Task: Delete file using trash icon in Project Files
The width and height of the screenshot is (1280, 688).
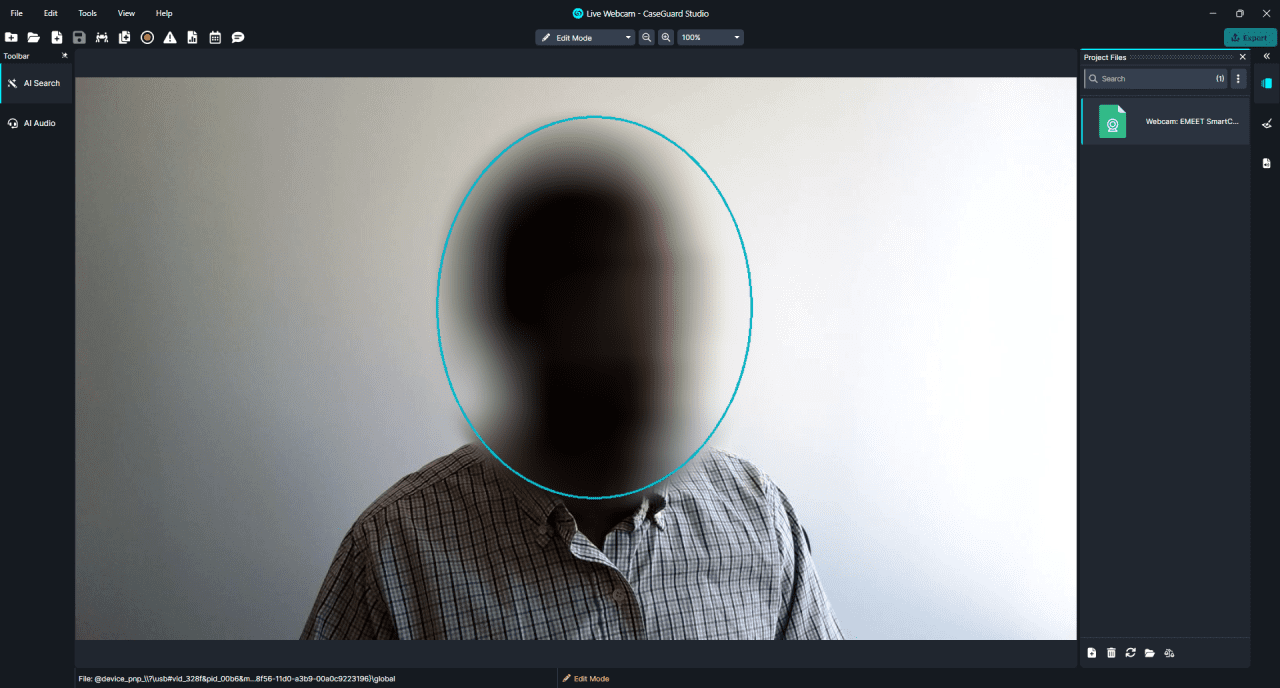Action: tap(1111, 653)
